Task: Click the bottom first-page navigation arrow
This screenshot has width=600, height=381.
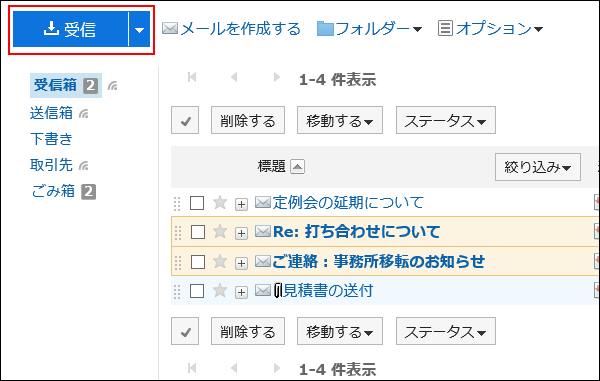Action: pos(192,368)
